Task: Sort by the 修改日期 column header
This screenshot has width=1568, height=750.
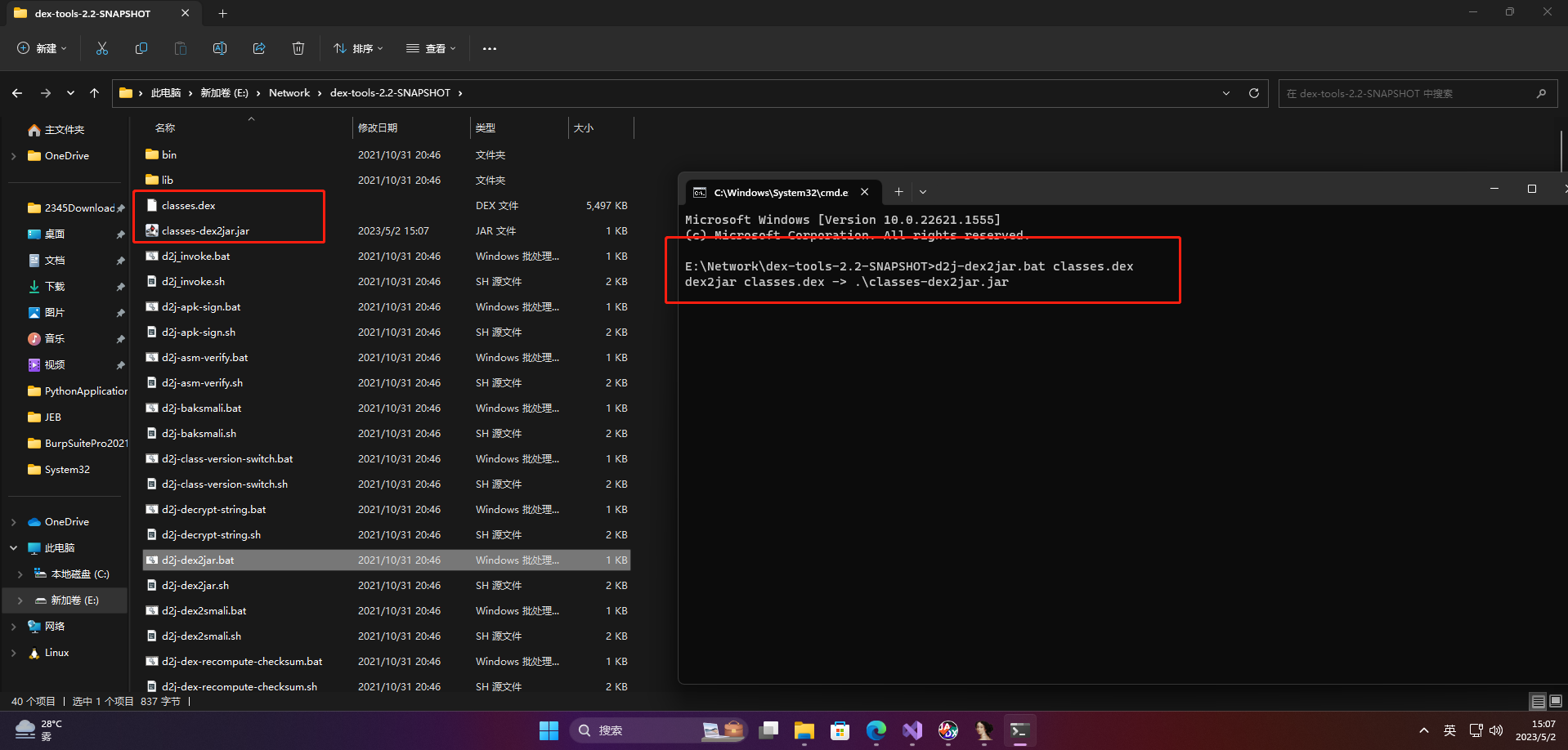Action: 378,127
